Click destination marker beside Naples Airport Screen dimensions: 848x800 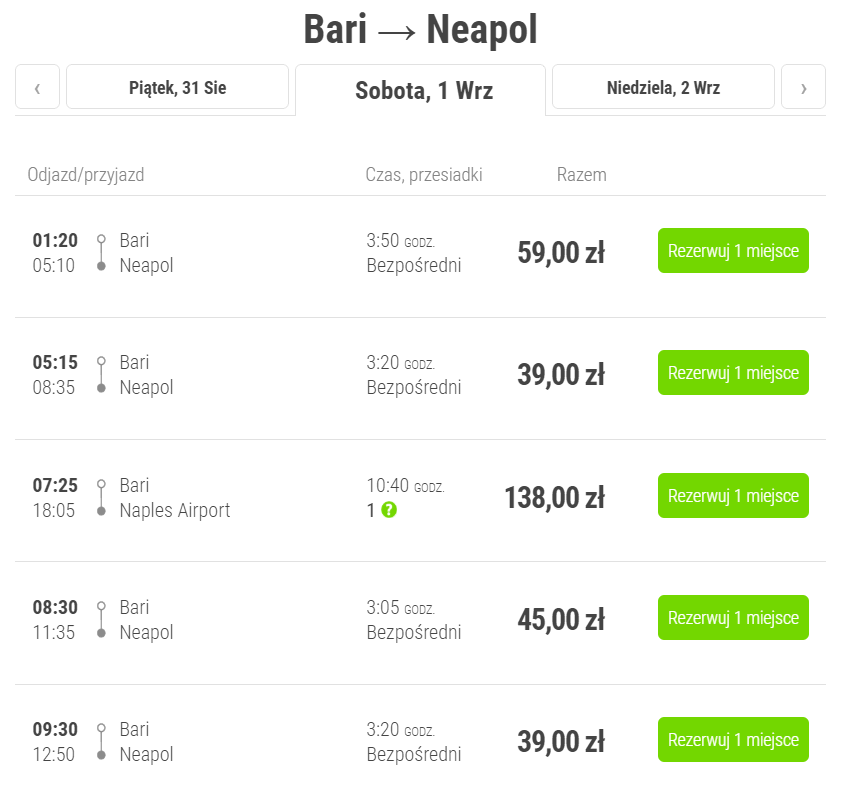coord(100,511)
